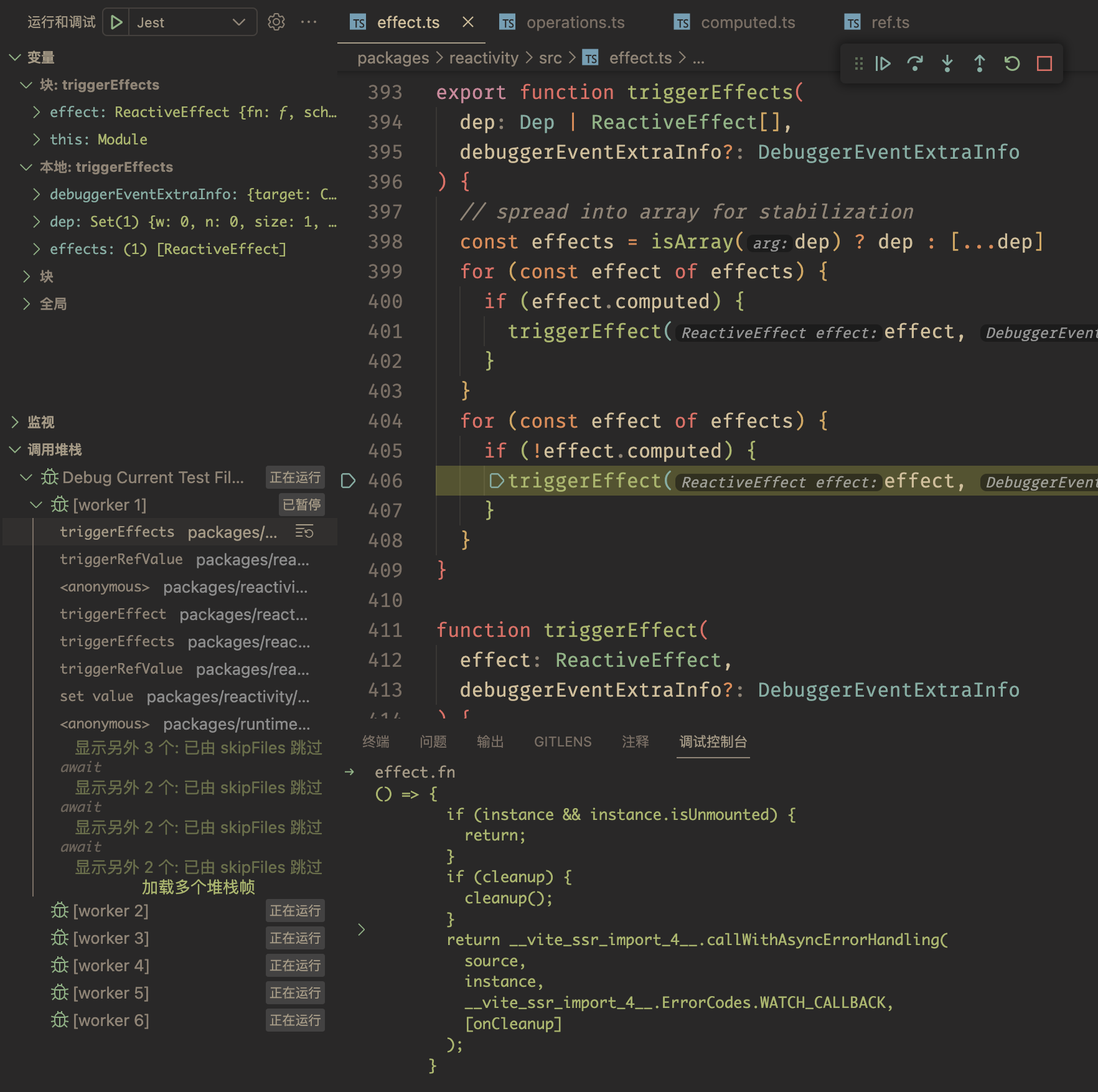Open launch.json via the gear icon
This screenshot has width=1098, height=1092.
(x=276, y=22)
